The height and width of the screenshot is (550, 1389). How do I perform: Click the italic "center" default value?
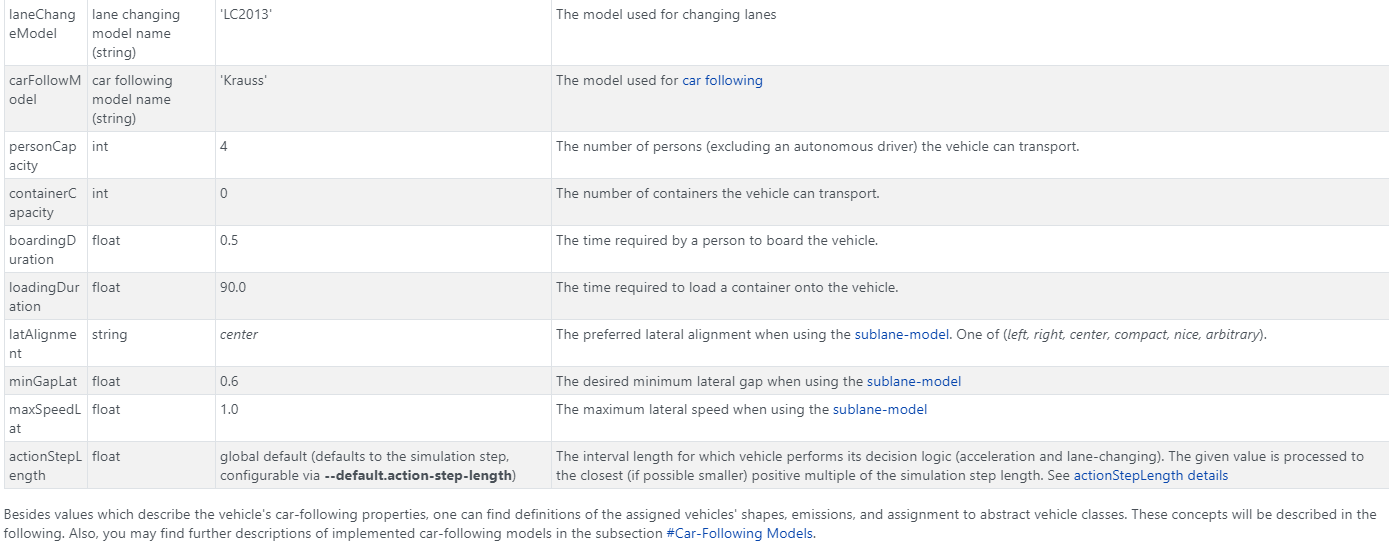coord(239,334)
